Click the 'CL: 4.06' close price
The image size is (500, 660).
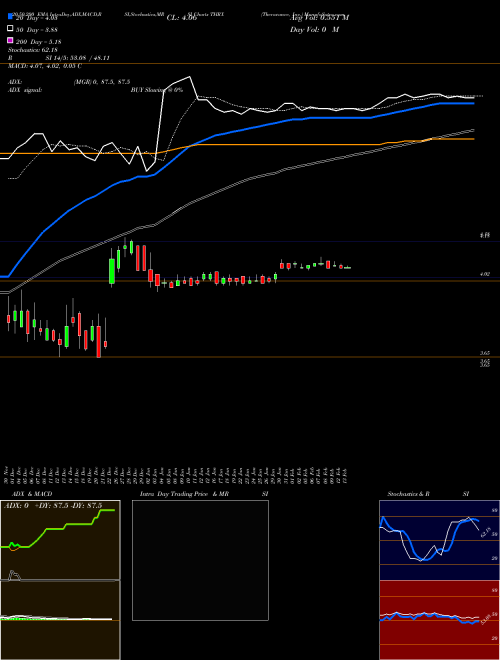pos(182,18)
